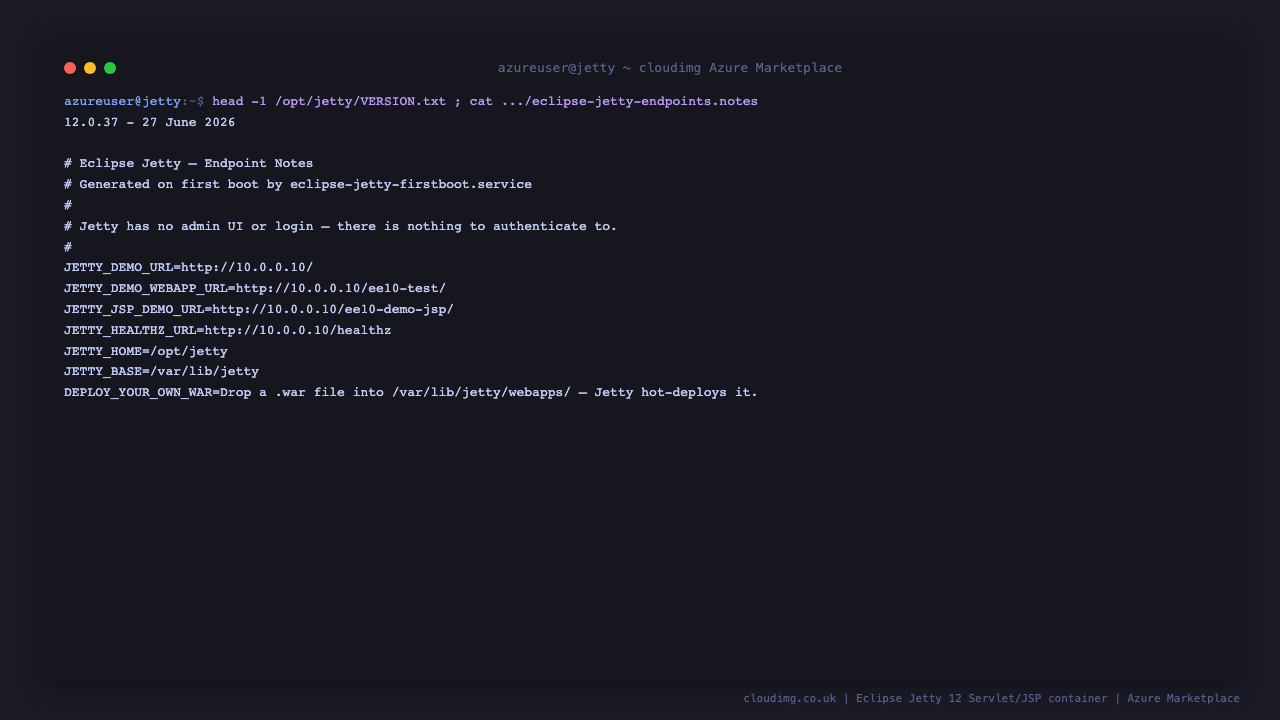Click the JETTY_HEALTHZ_URL healthz line
The image size is (1280, 720).
228,331
